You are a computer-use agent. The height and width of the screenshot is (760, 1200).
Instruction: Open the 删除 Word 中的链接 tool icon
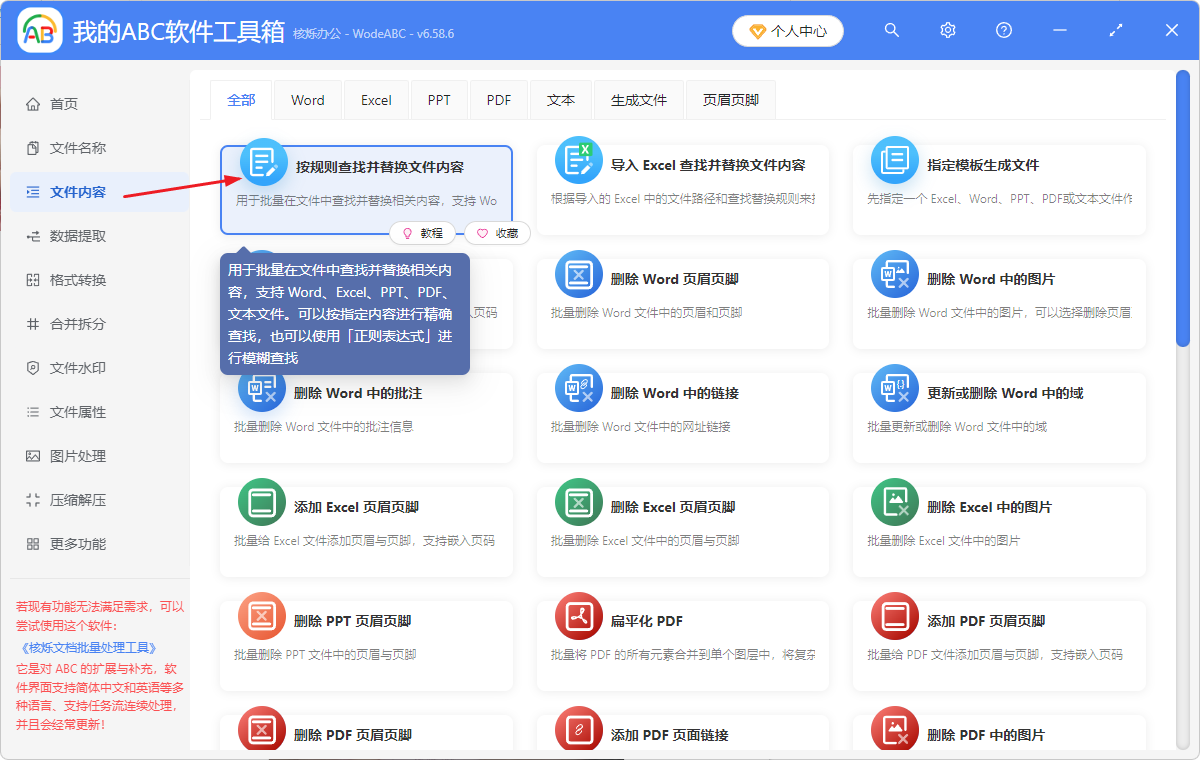[578, 388]
